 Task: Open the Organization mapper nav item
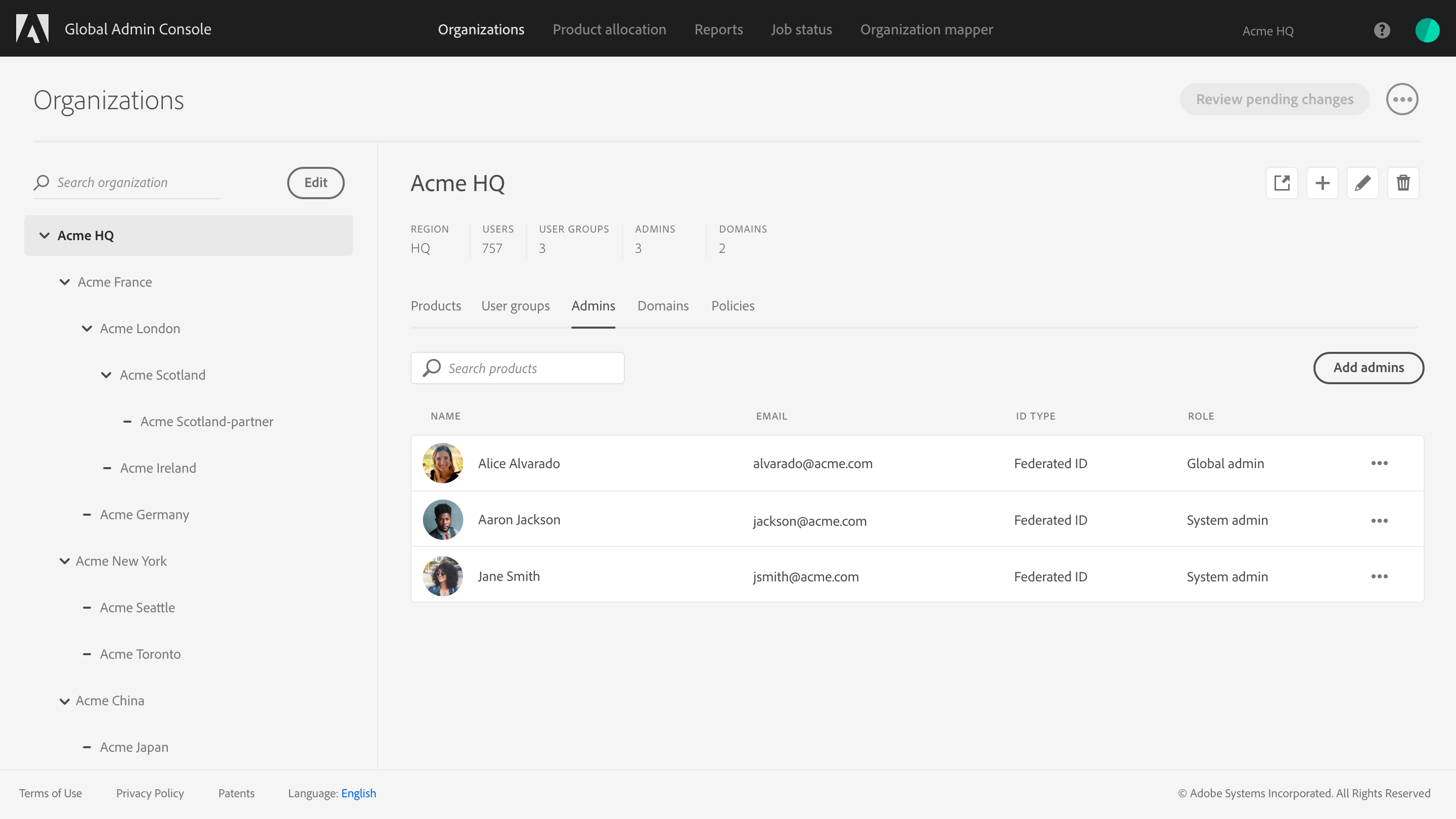pos(926,29)
